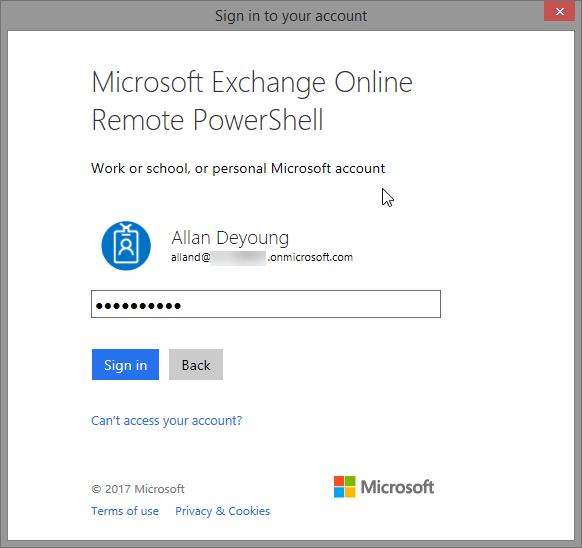Screen dimensions: 582x548
Task: Click the four-color Microsoft logo squares
Action: click(344, 486)
